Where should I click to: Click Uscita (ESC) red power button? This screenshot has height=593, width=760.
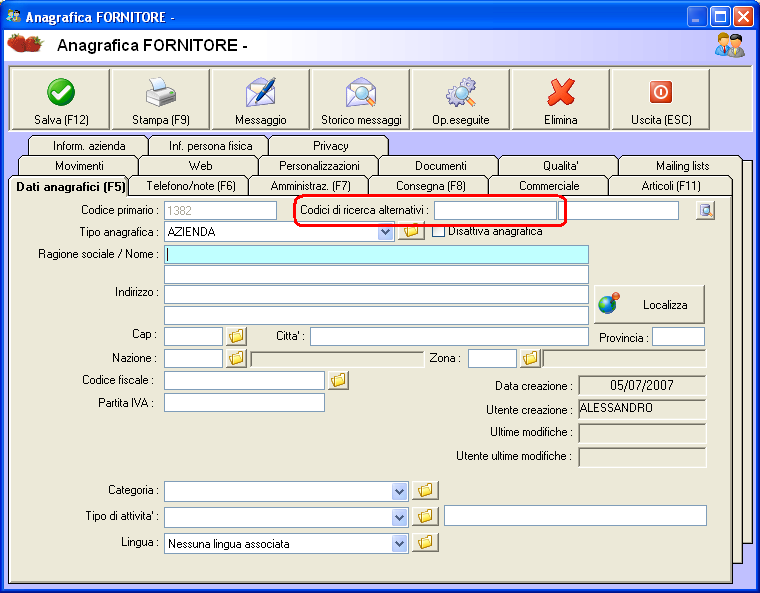coord(661,99)
